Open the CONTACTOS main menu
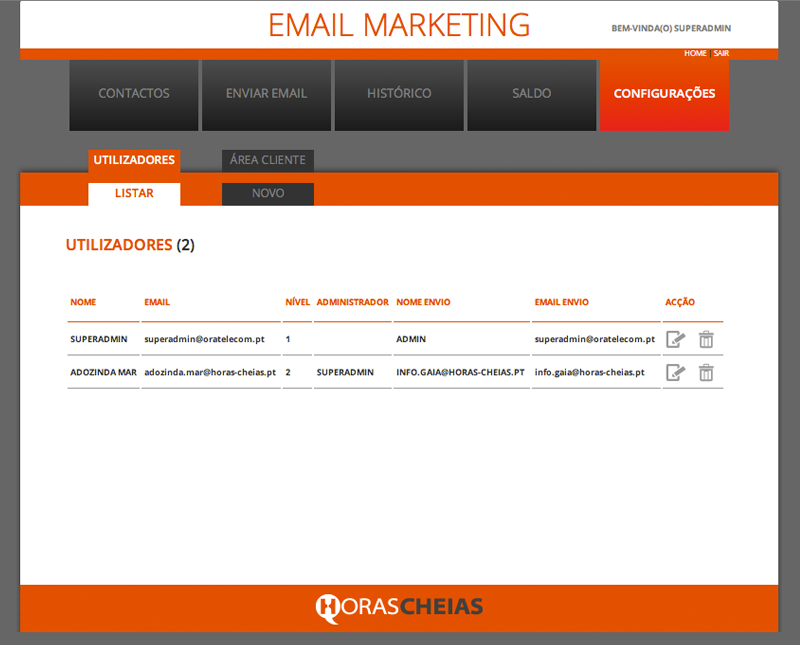Viewport: 800px width, 645px height. [134, 95]
